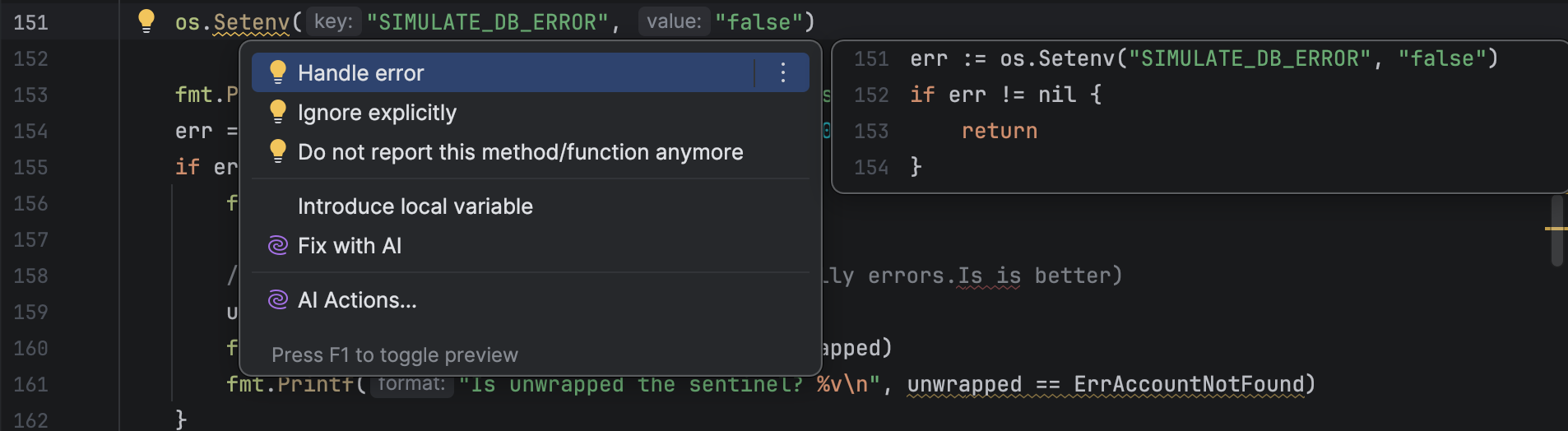Click the Setenv function name on line 151

(x=251, y=22)
